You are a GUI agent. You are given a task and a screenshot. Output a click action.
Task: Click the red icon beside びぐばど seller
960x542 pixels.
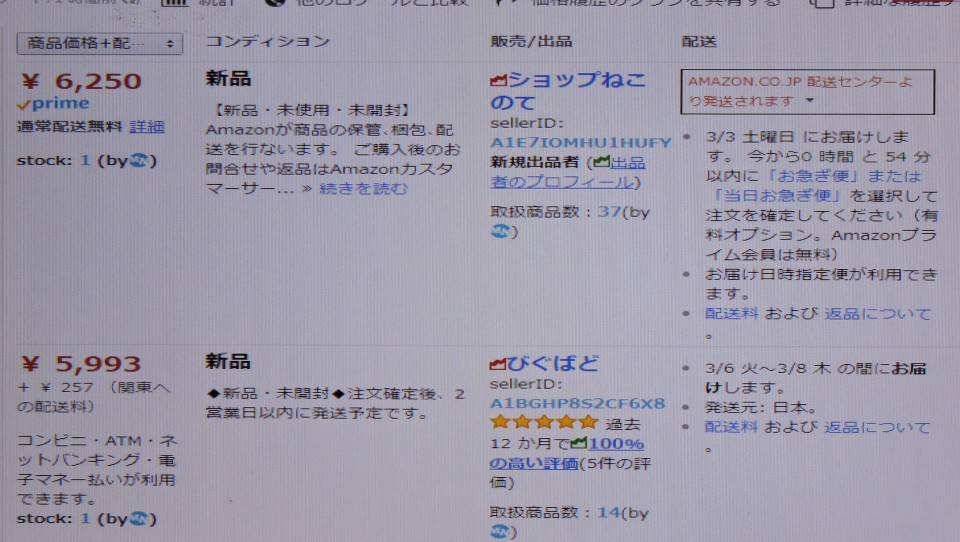pyautogui.click(x=498, y=364)
